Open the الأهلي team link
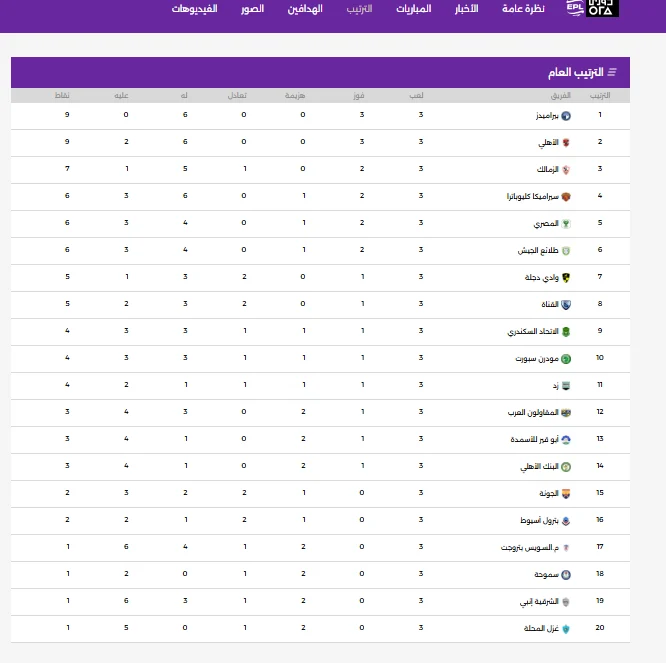666x663 pixels. pos(548,143)
